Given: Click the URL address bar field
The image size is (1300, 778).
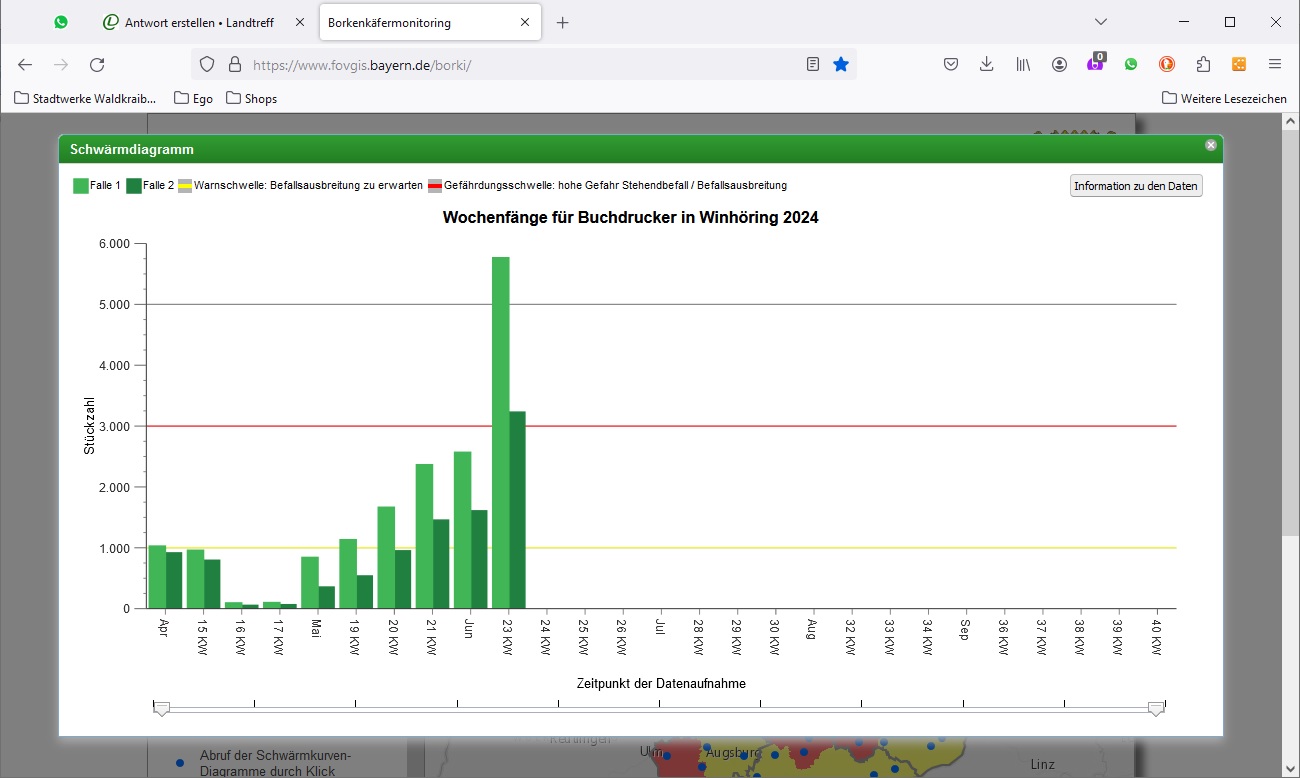Looking at the screenshot, I should pos(520,64).
